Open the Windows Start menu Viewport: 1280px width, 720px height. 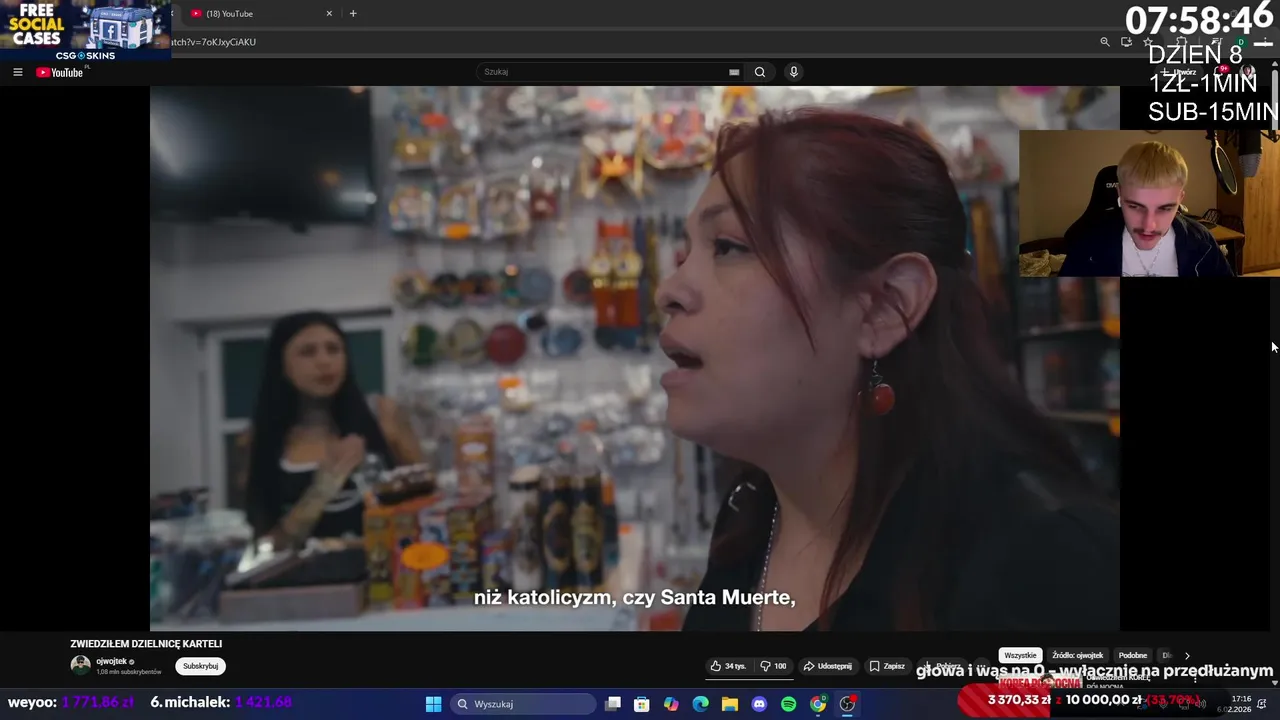click(433, 704)
